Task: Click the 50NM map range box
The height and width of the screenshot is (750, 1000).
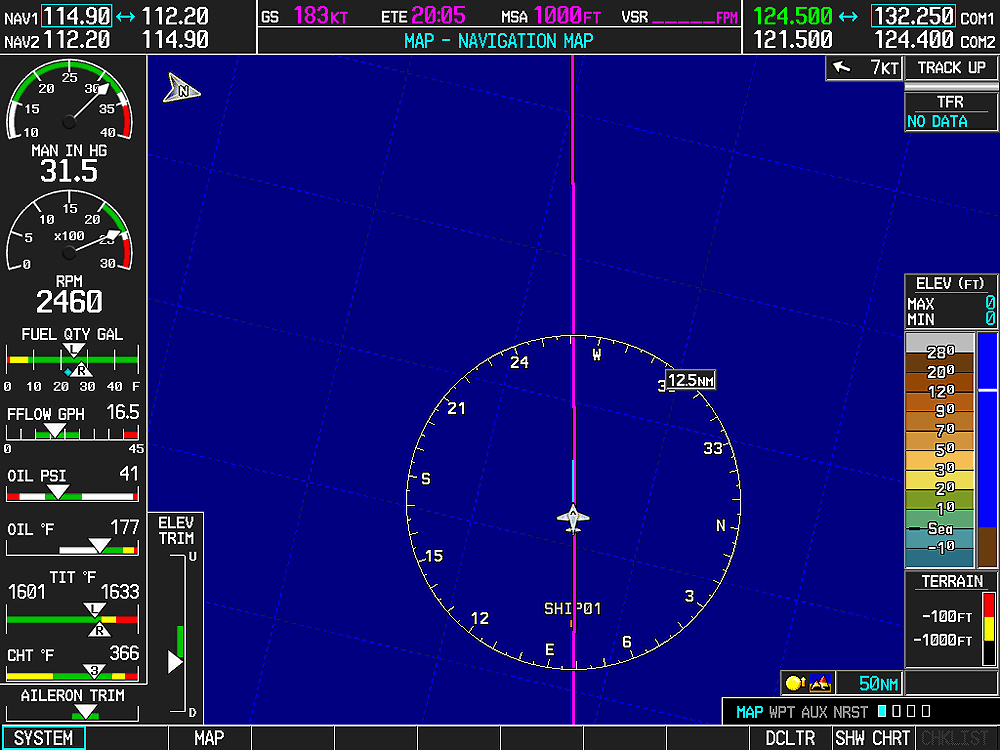Action: point(869,684)
